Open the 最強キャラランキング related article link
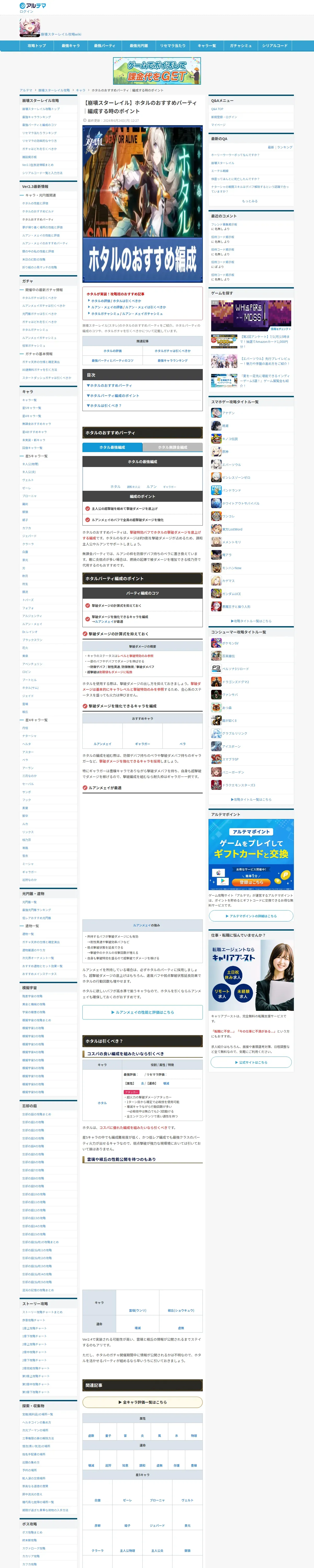The width and height of the screenshot is (314, 1568). coord(172,360)
